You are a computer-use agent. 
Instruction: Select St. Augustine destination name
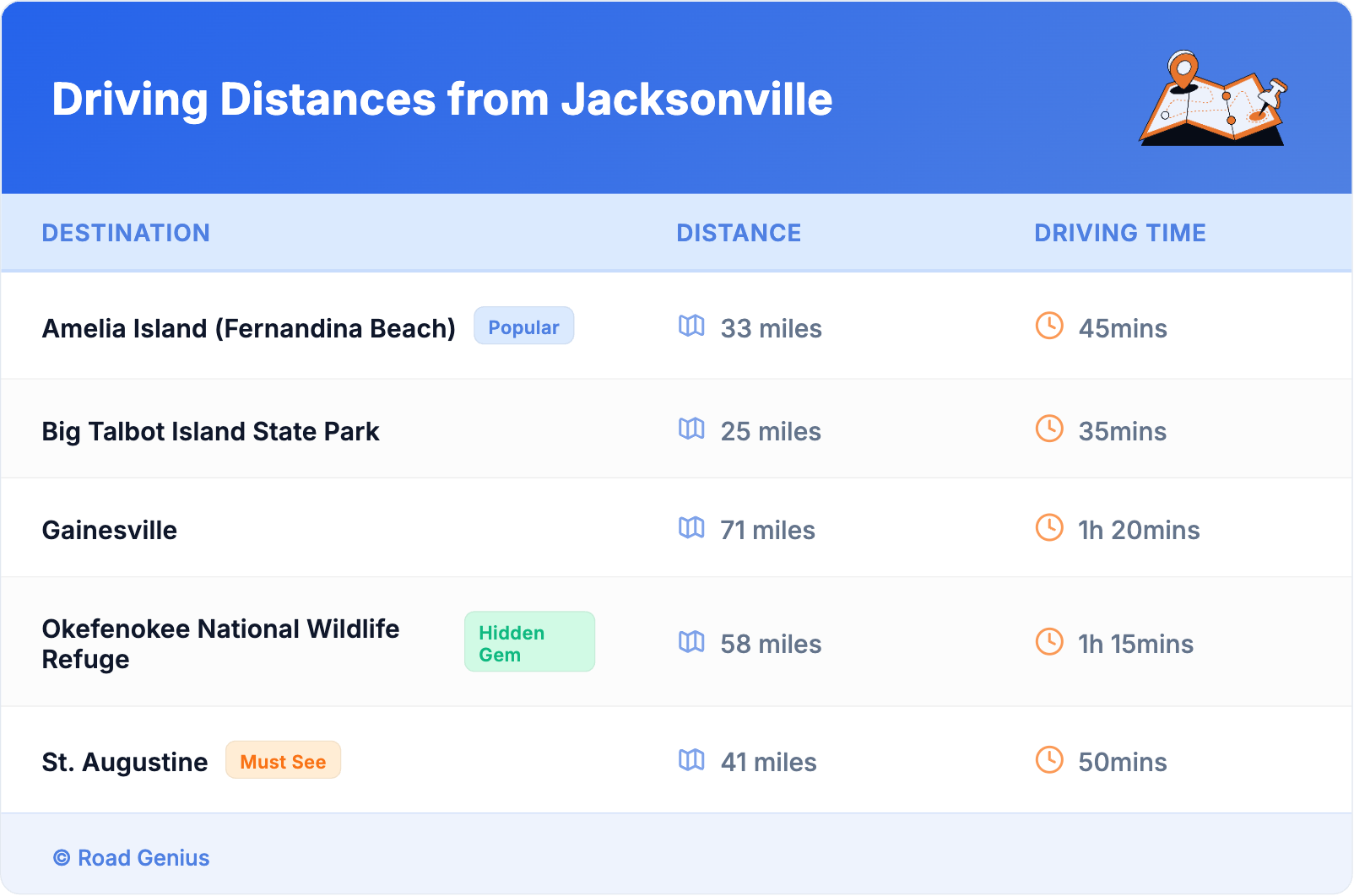coord(125,762)
